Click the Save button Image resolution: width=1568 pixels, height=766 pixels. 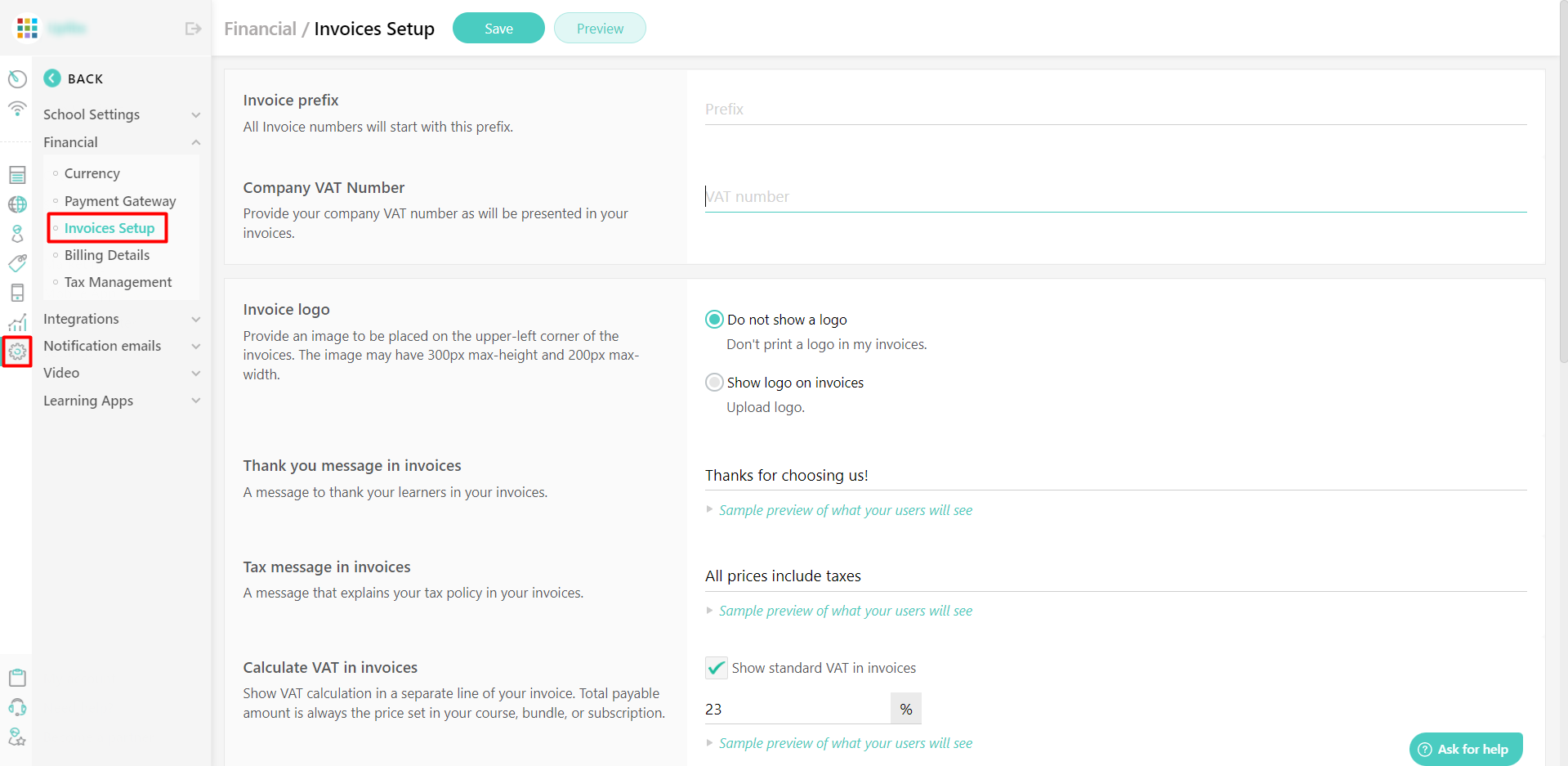[x=498, y=27]
